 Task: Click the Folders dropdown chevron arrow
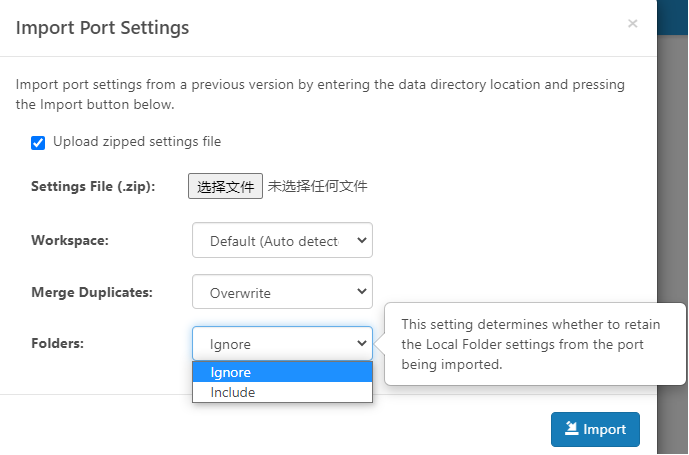point(362,343)
